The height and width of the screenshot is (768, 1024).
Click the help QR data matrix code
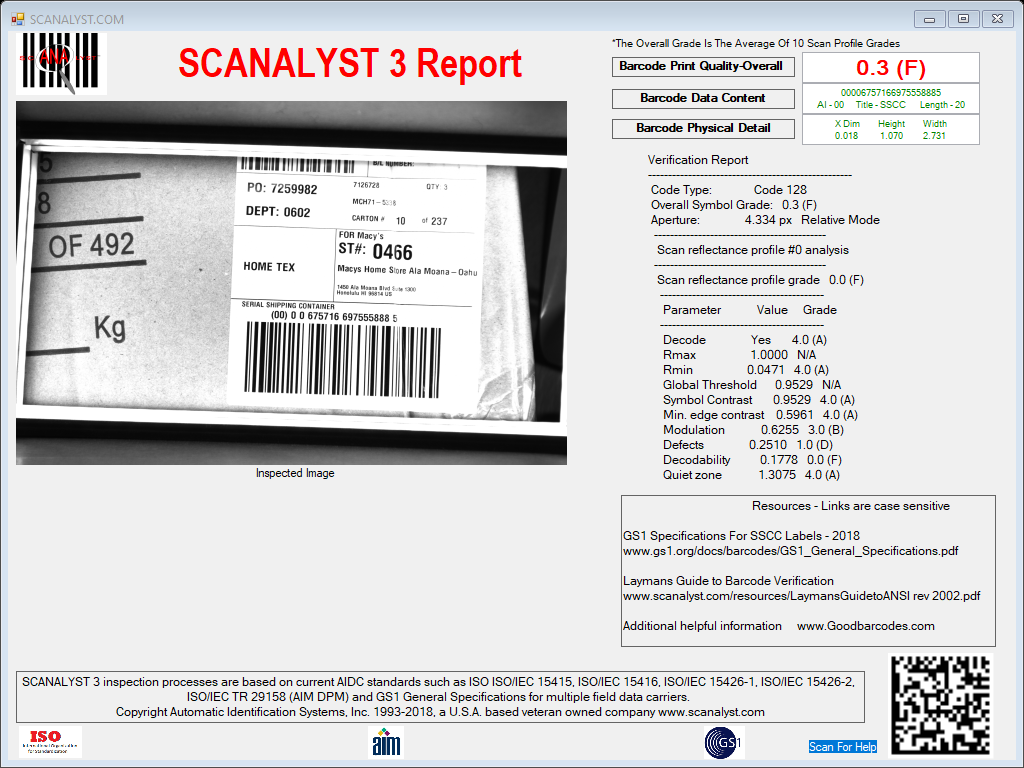(941, 704)
